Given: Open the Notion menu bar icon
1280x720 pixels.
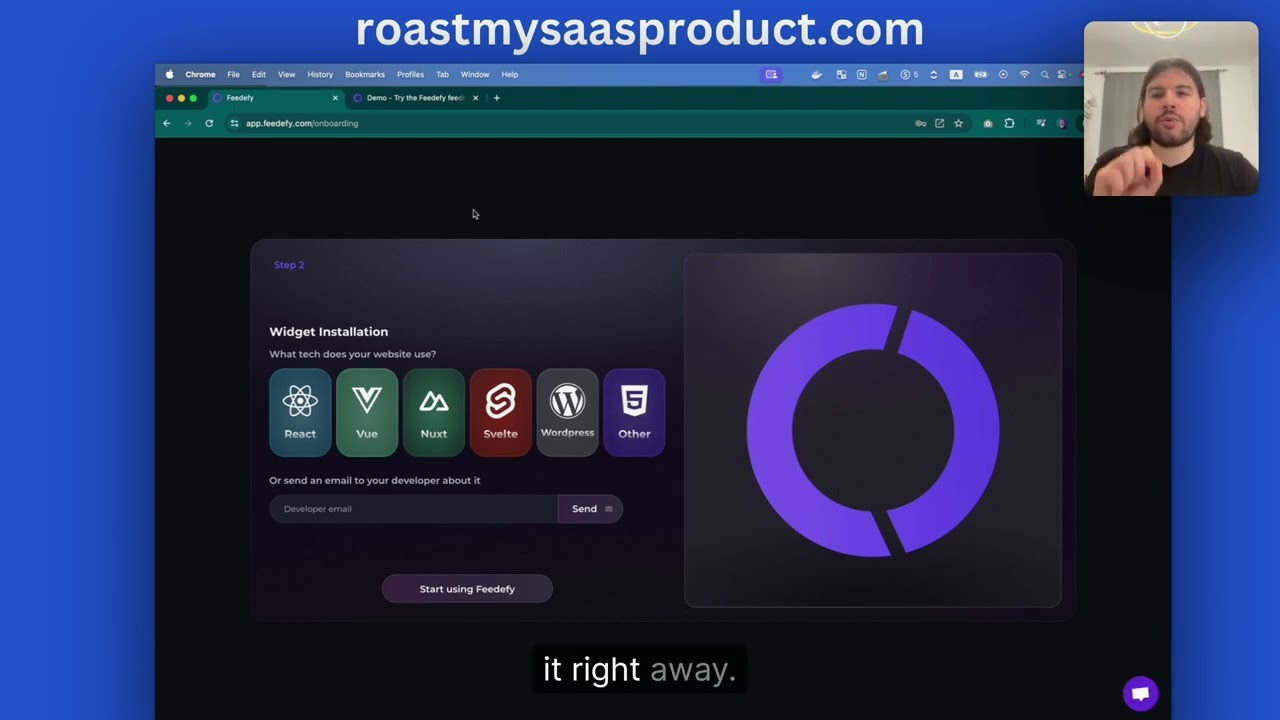Looking at the screenshot, I should point(861,74).
